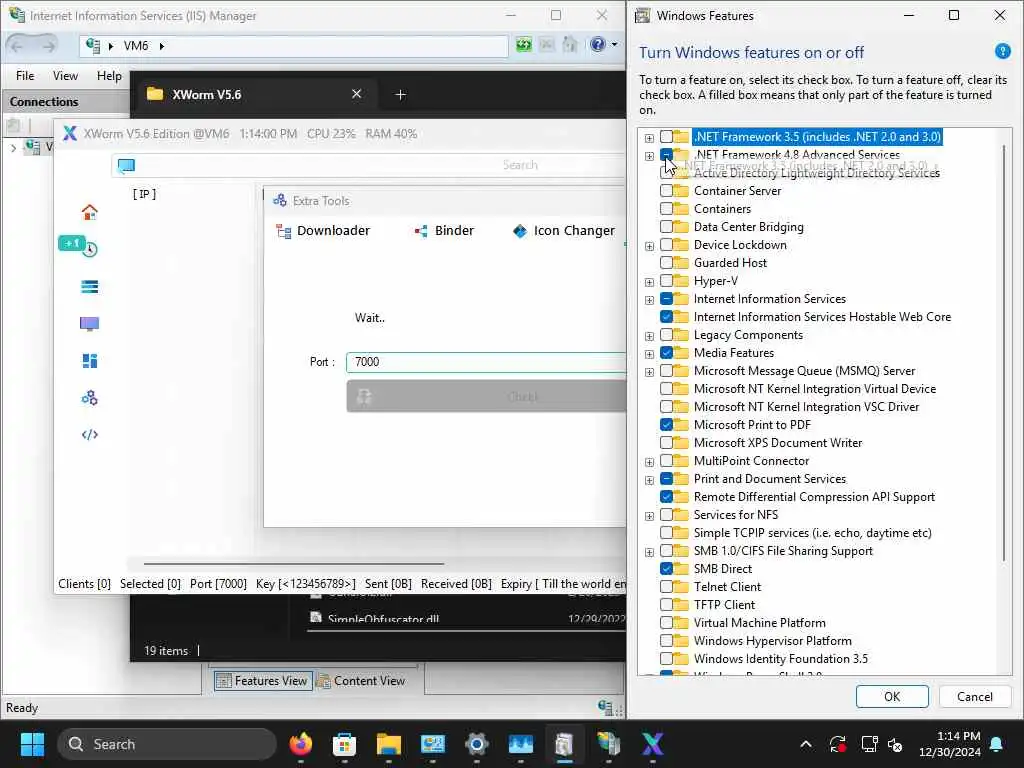
Task: Click the refresh icon in IIS Manager toolbar
Action: point(524,45)
